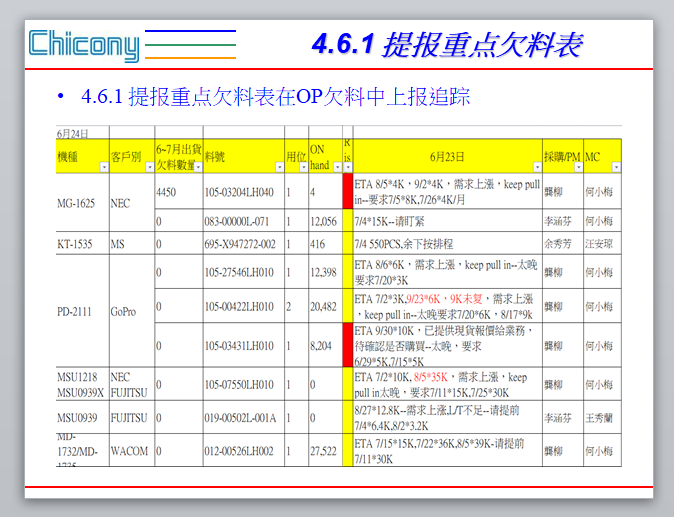Viewport: 674px width, 517px height.
Task: Open the 6月23日 header filter dropdown
Action: 536,165
